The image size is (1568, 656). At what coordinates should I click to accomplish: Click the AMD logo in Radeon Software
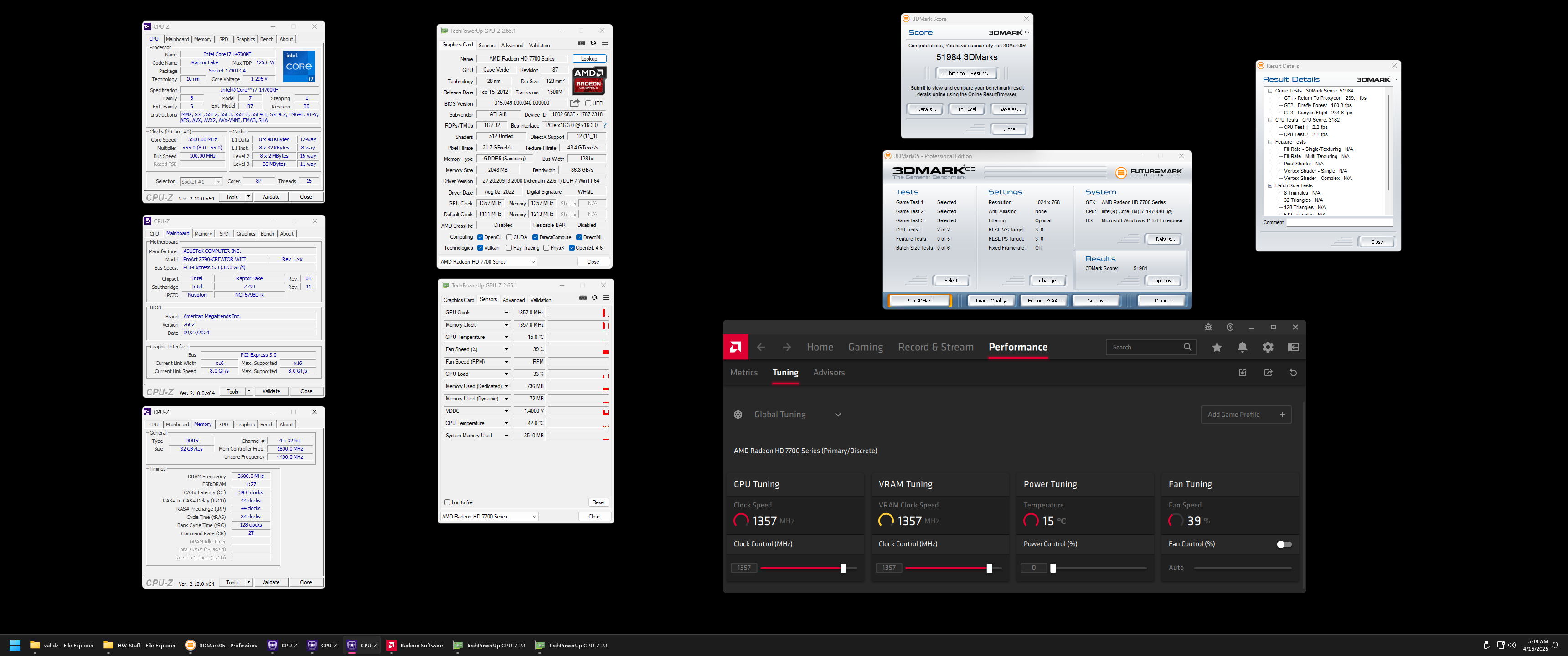coord(735,347)
